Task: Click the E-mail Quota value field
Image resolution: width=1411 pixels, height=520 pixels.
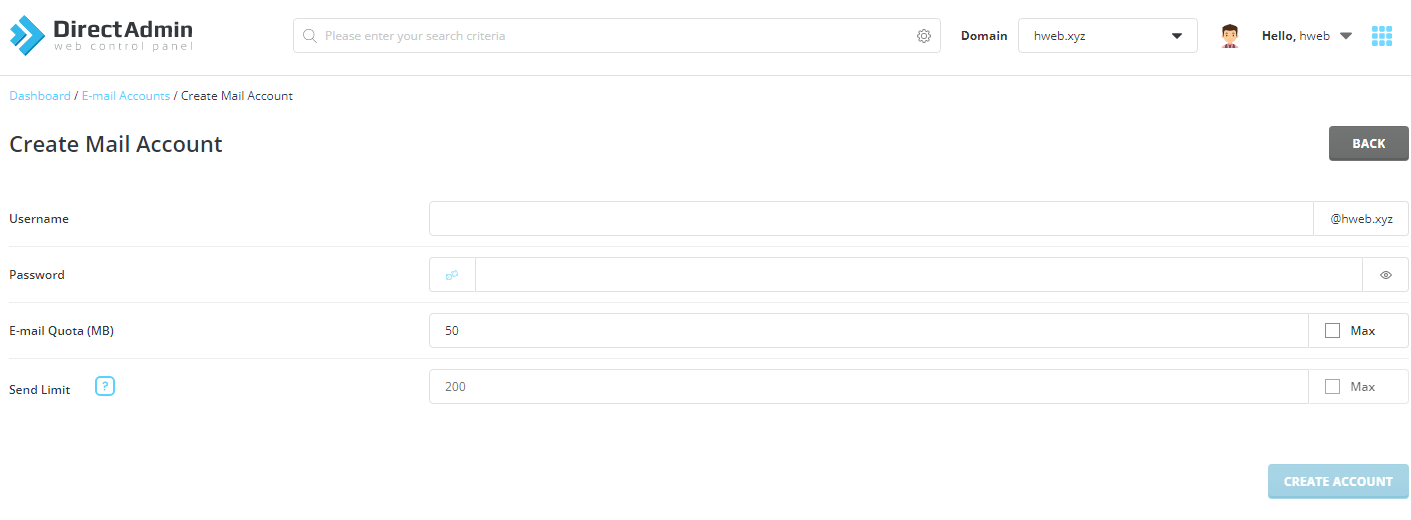Action: (x=868, y=331)
